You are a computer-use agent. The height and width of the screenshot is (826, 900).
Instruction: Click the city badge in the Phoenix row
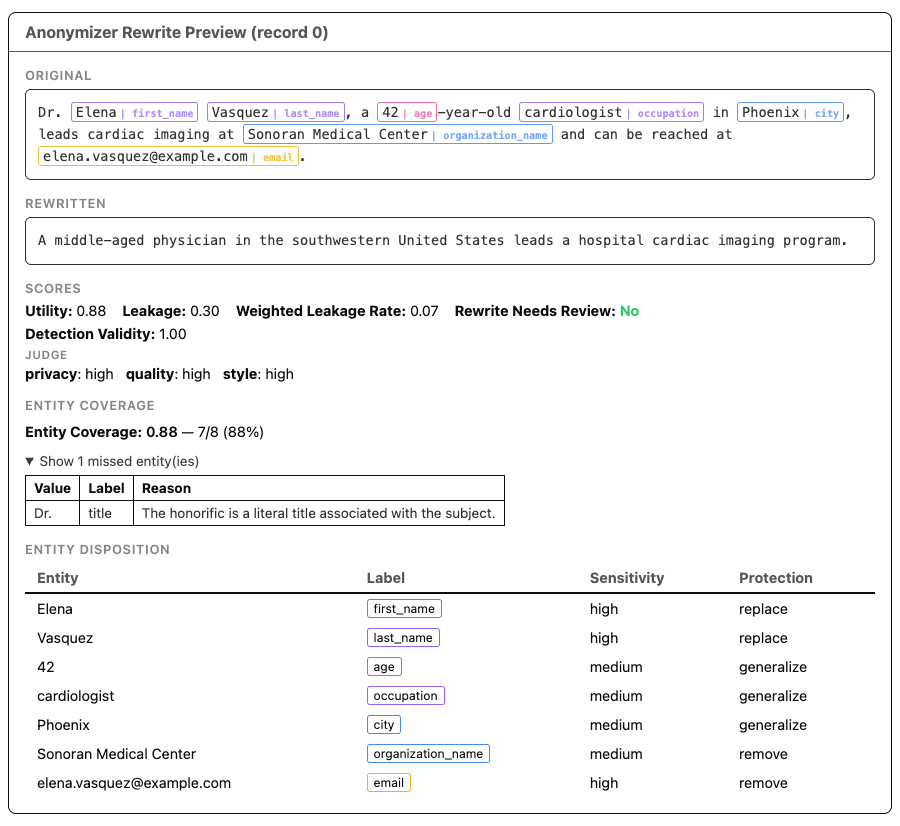pyautogui.click(x=383, y=725)
